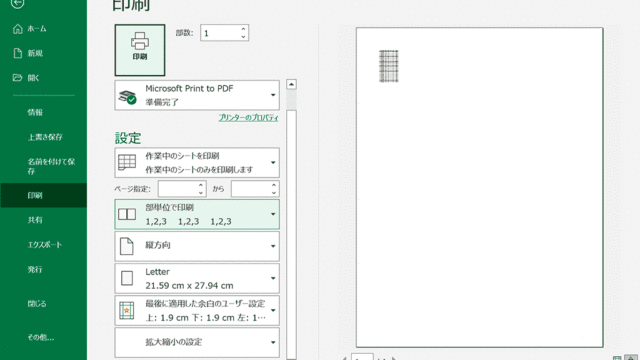Open the Letter paper size dropdown
The image size is (640, 360).
(197, 278)
